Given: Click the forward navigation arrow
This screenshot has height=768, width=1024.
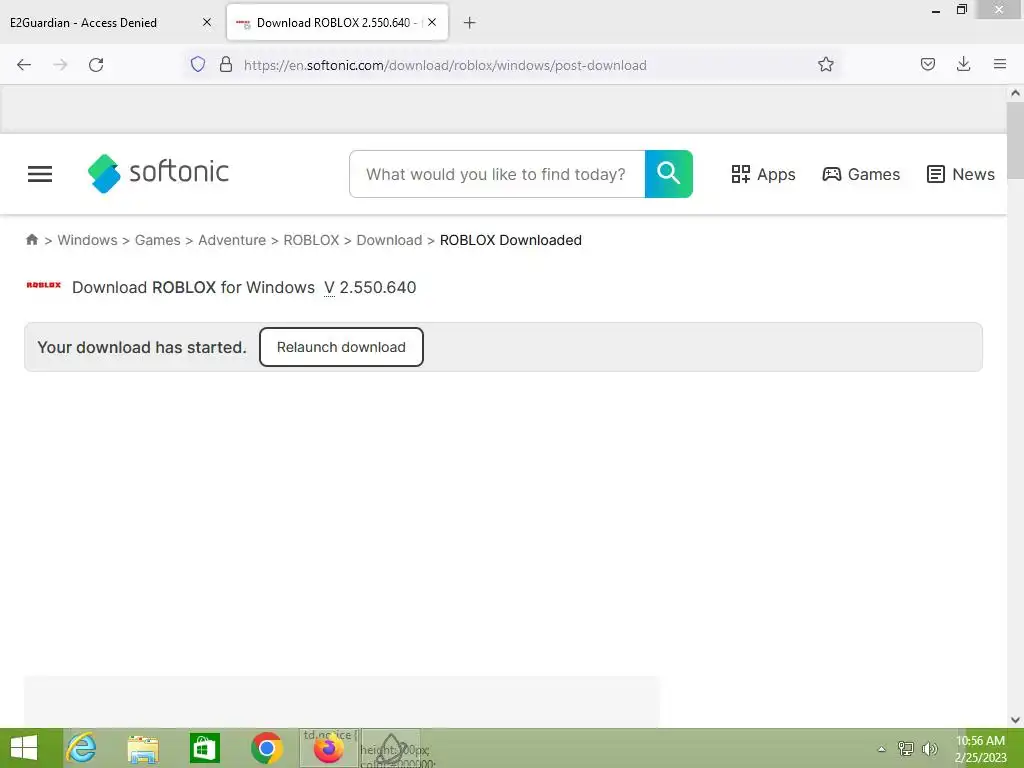Looking at the screenshot, I should coord(60,65).
